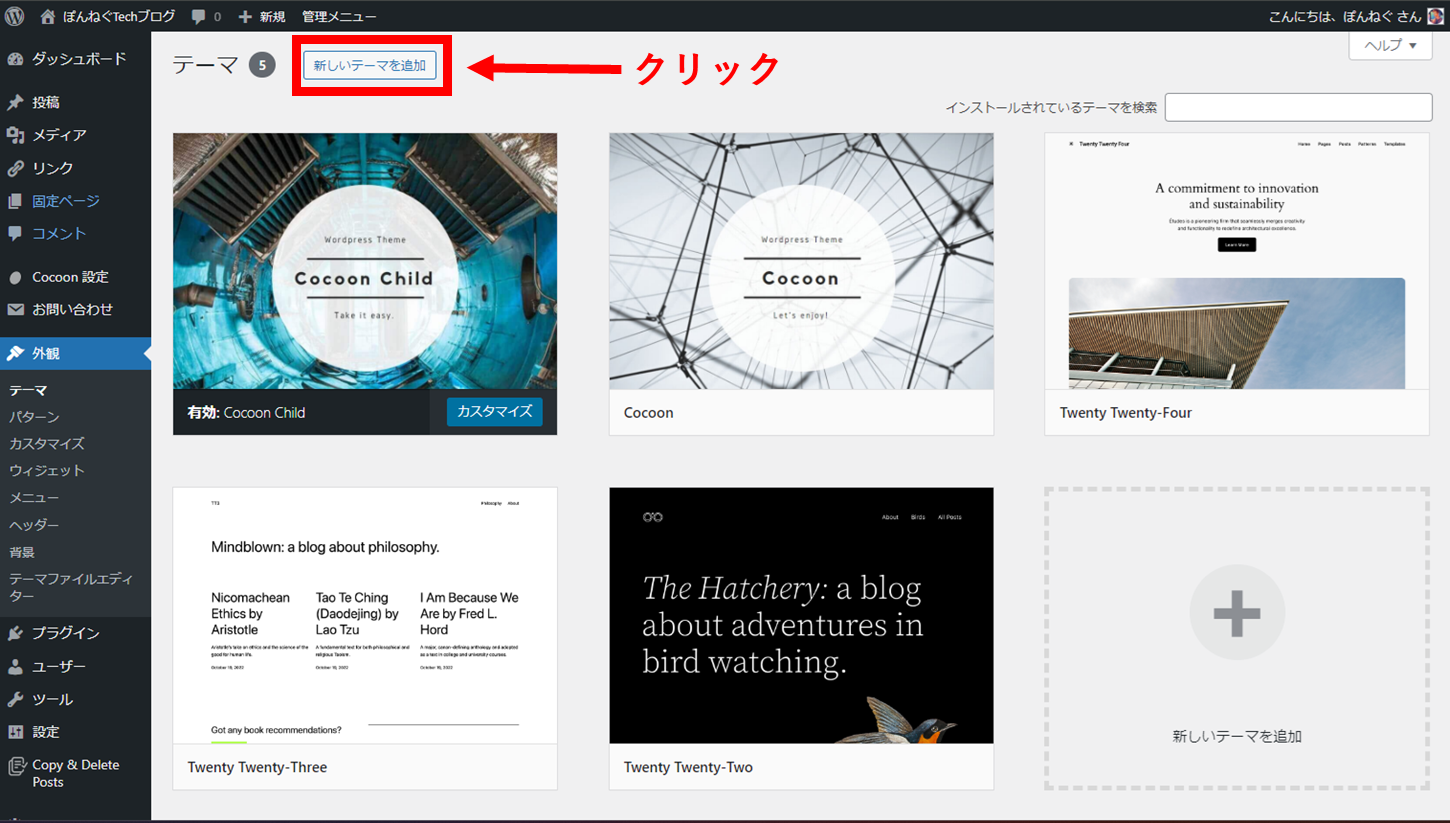Select the パターン submenu item

[34, 417]
